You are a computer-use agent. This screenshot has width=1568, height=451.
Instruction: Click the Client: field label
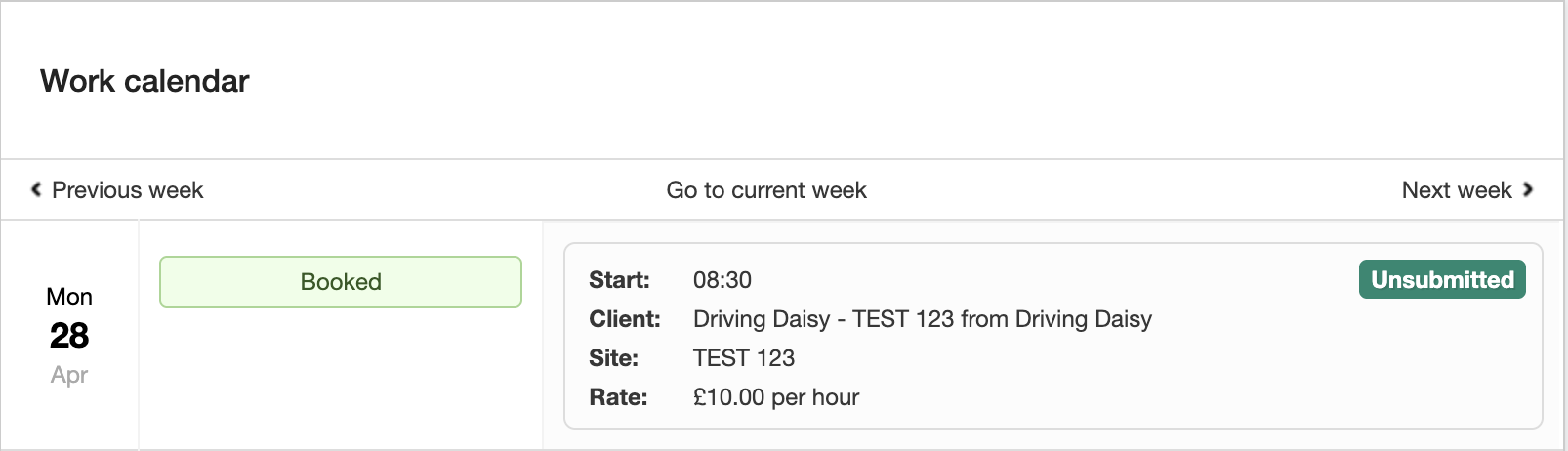click(x=625, y=319)
